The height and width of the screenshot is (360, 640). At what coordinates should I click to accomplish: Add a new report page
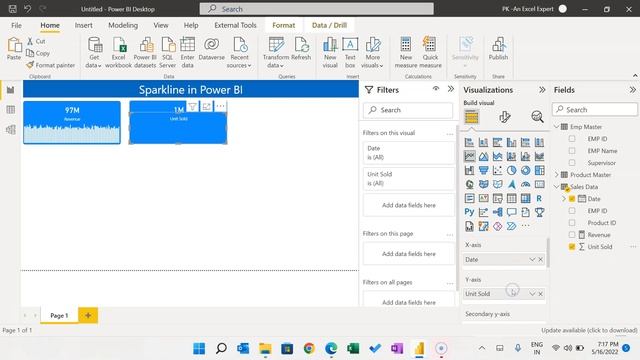(x=88, y=315)
